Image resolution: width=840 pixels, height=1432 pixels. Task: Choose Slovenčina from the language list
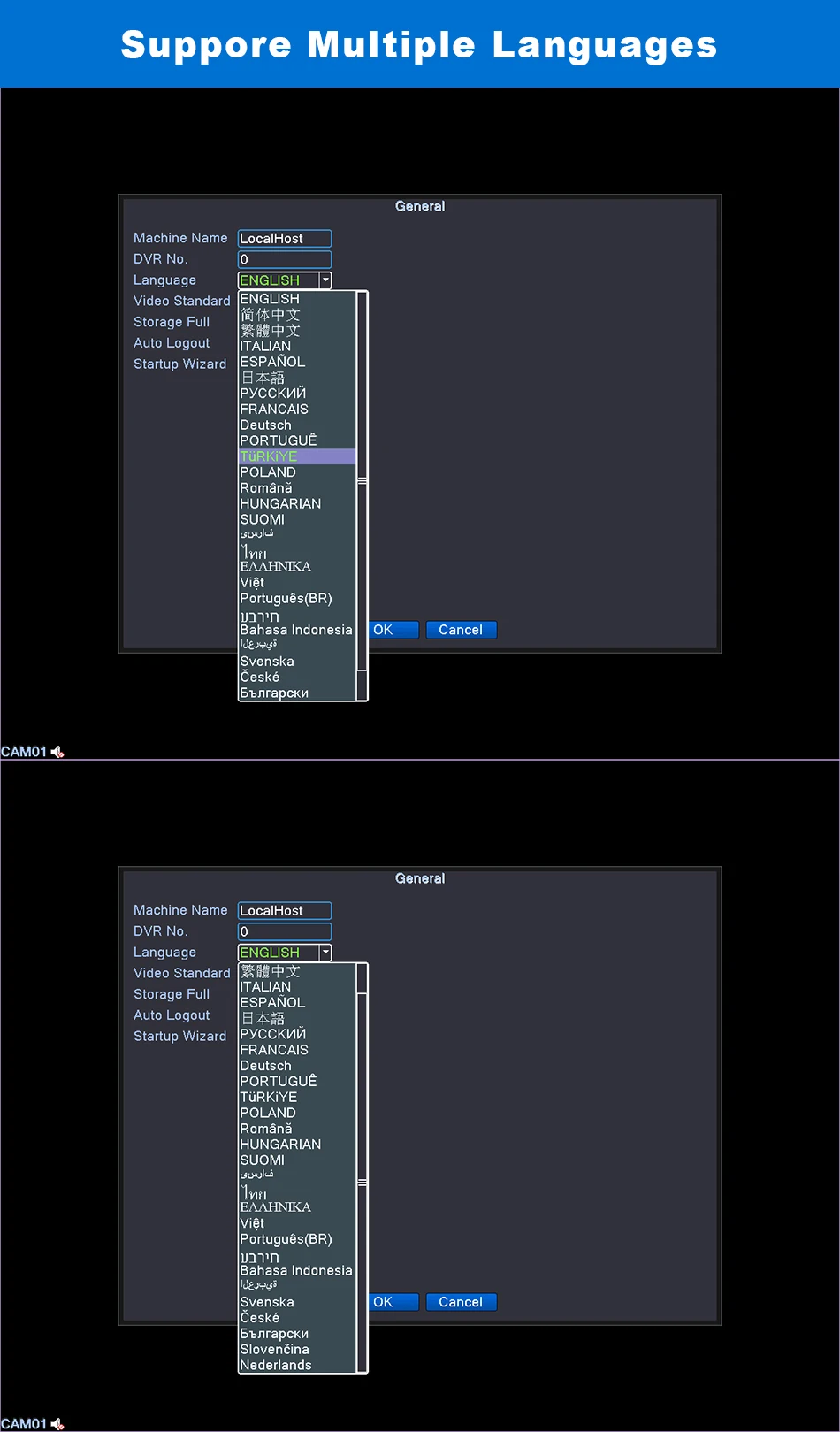coord(297,1350)
